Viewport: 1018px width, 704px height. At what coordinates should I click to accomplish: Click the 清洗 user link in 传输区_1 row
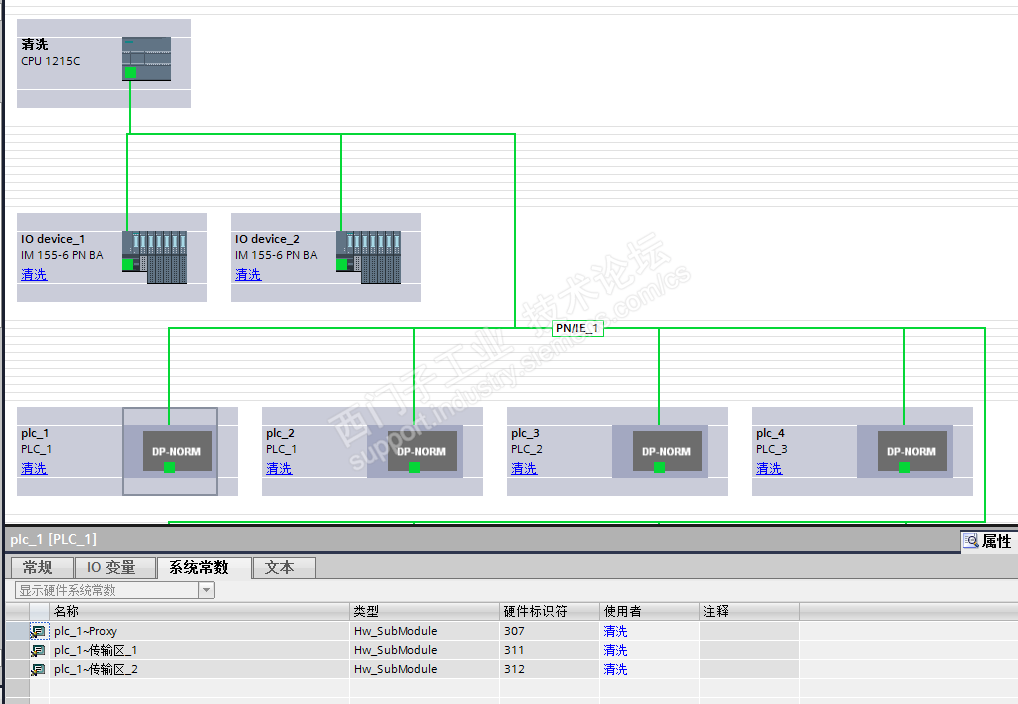tap(615, 650)
